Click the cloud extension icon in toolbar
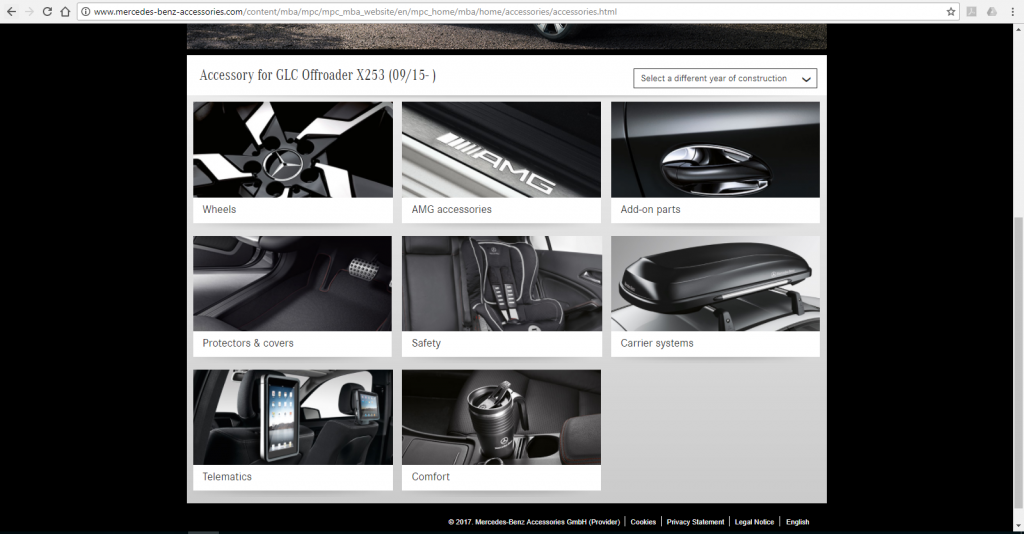The height and width of the screenshot is (534, 1024). pyautogui.click(x=992, y=11)
